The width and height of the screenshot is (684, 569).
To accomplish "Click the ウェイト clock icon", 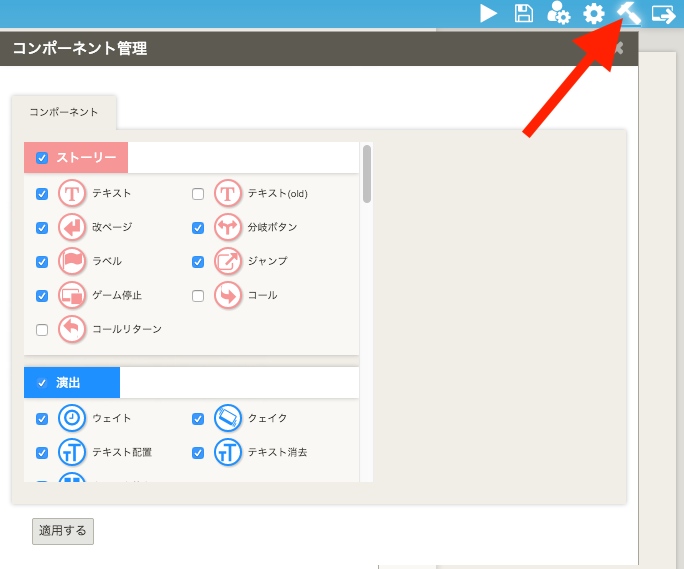I will click(x=72, y=419).
